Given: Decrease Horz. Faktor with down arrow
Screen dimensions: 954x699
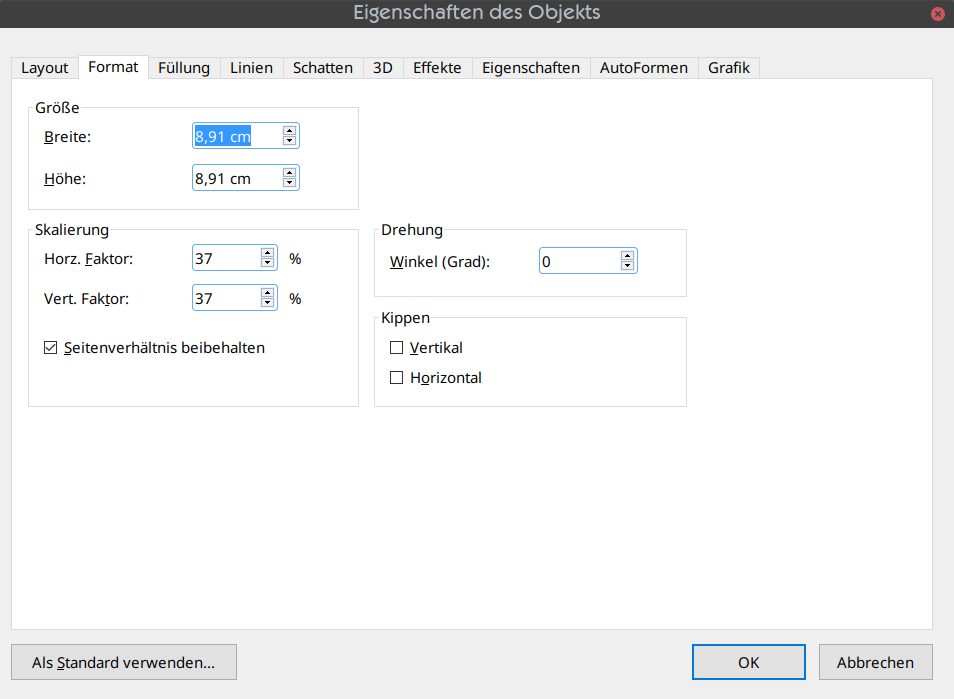Looking at the screenshot, I should (x=268, y=262).
